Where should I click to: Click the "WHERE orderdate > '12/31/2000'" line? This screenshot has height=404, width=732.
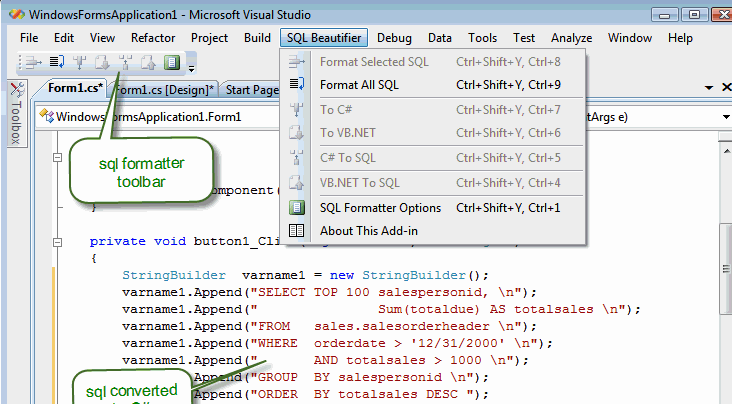click(x=338, y=343)
